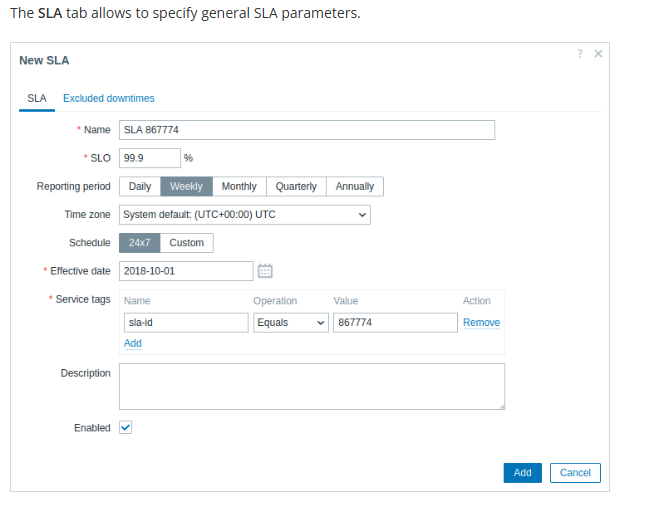Click the help question mark icon
Image resolution: width=650 pixels, height=509 pixels.
tap(580, 54)
